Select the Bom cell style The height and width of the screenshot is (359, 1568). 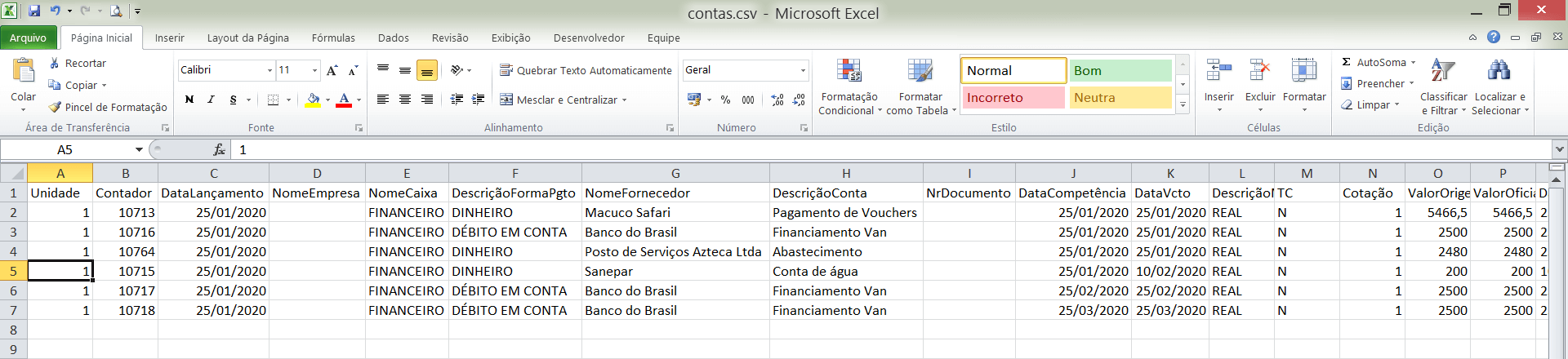[x=1120, y=70]
